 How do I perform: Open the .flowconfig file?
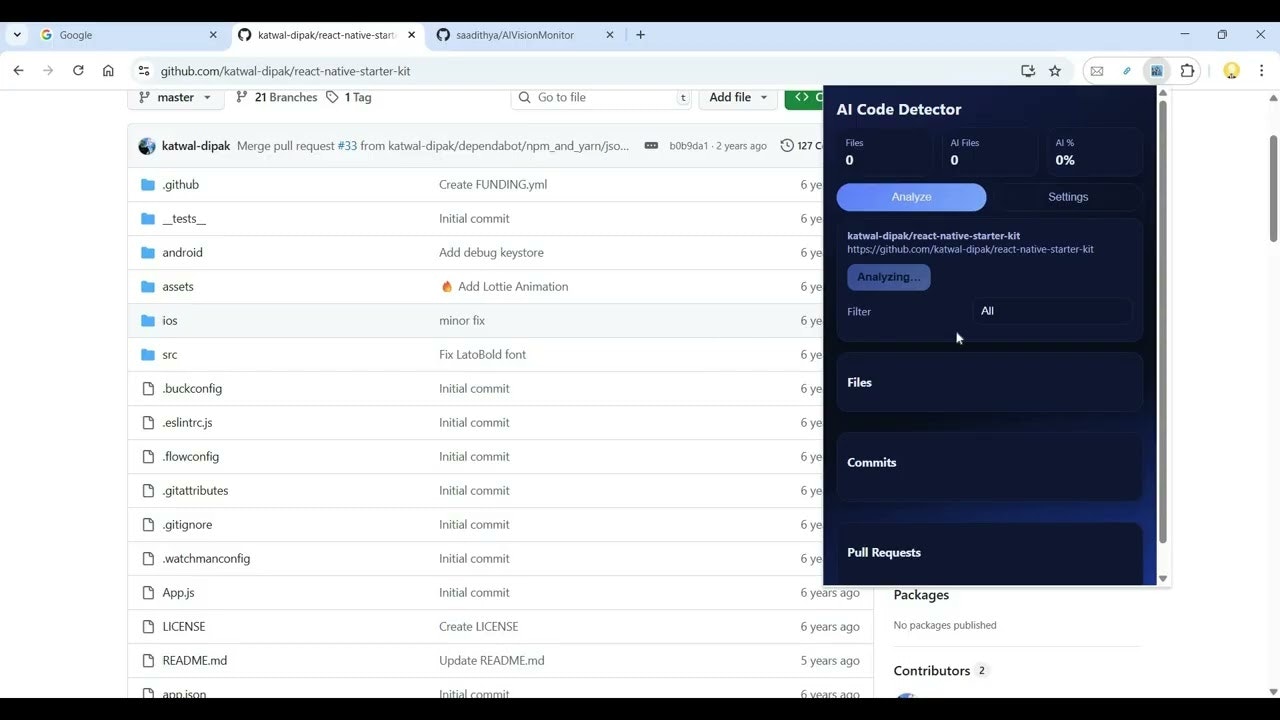(190, 456)
